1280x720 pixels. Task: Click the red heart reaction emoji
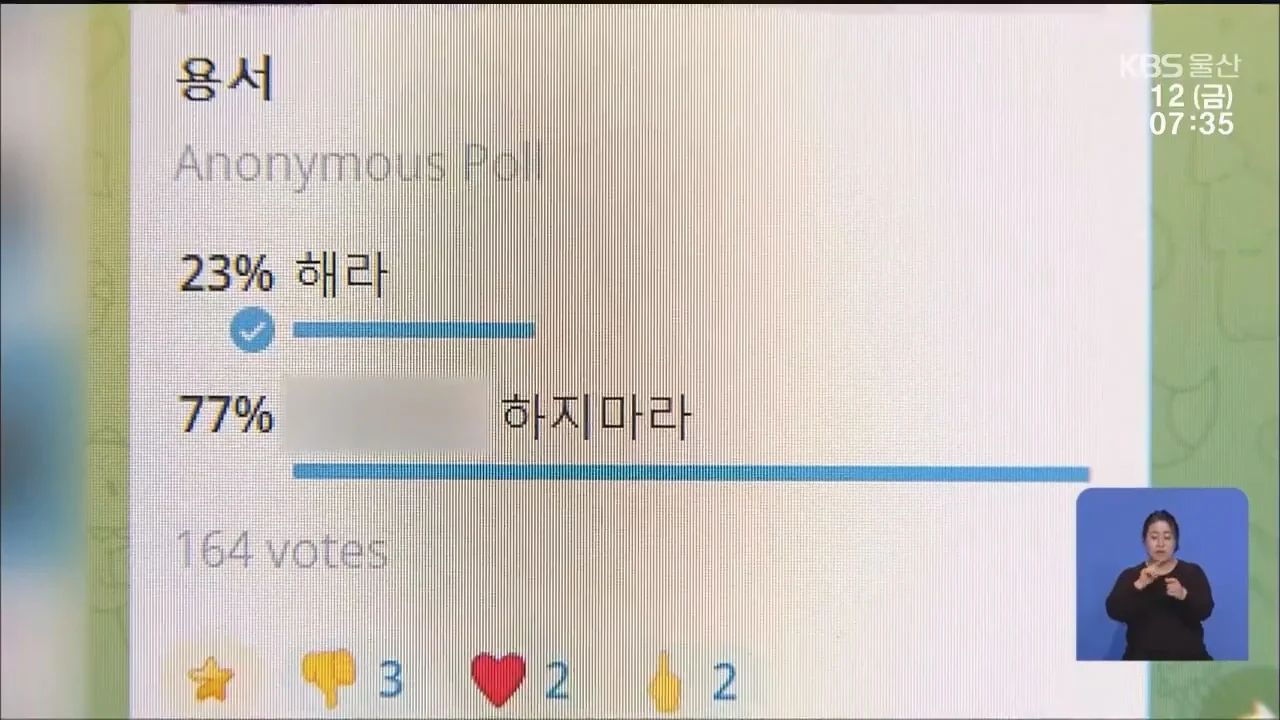click(x=498, y=679)
